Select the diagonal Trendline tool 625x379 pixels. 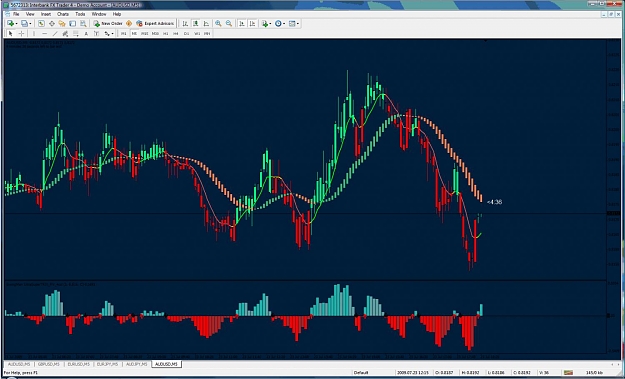55,33
